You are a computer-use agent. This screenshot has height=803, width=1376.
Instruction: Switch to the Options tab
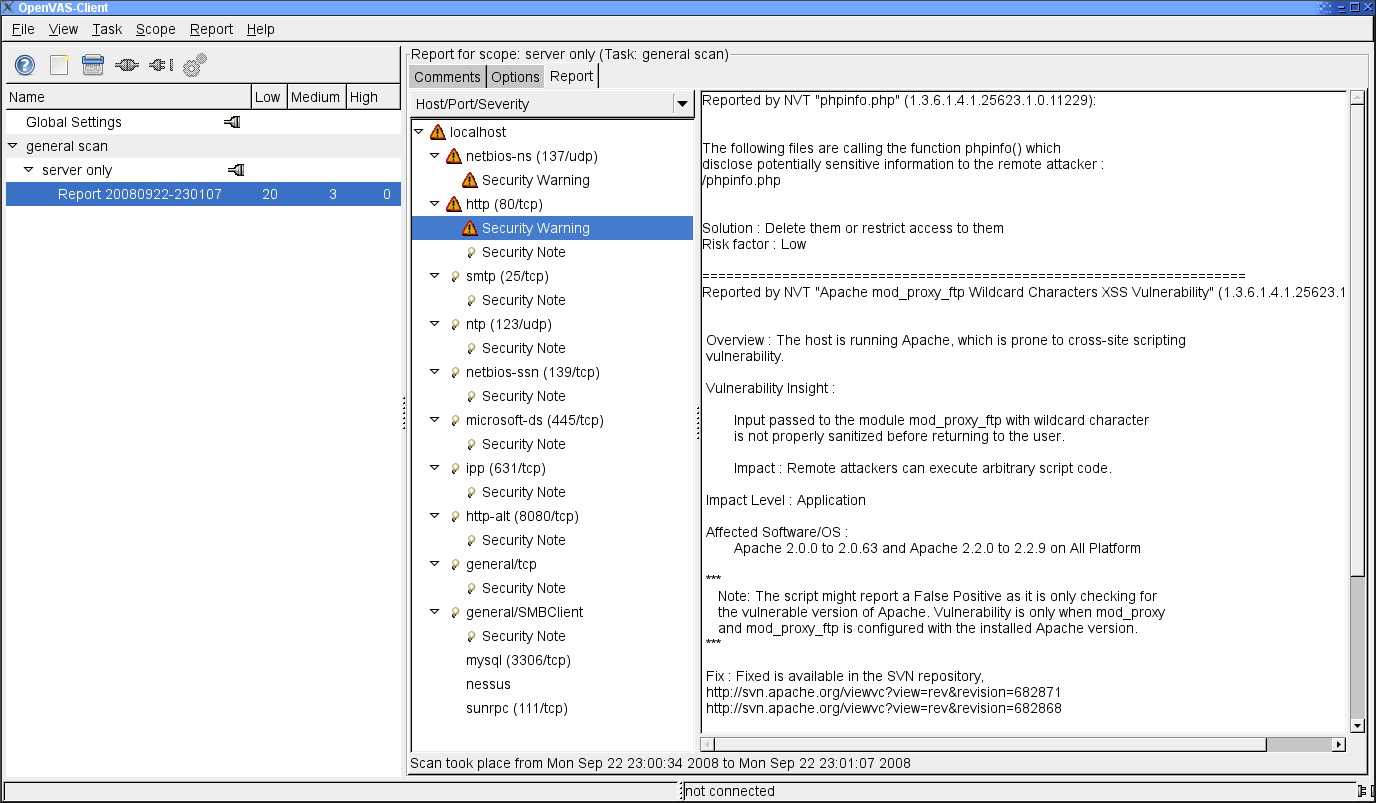pyautogui.click(x=515, y=76)
